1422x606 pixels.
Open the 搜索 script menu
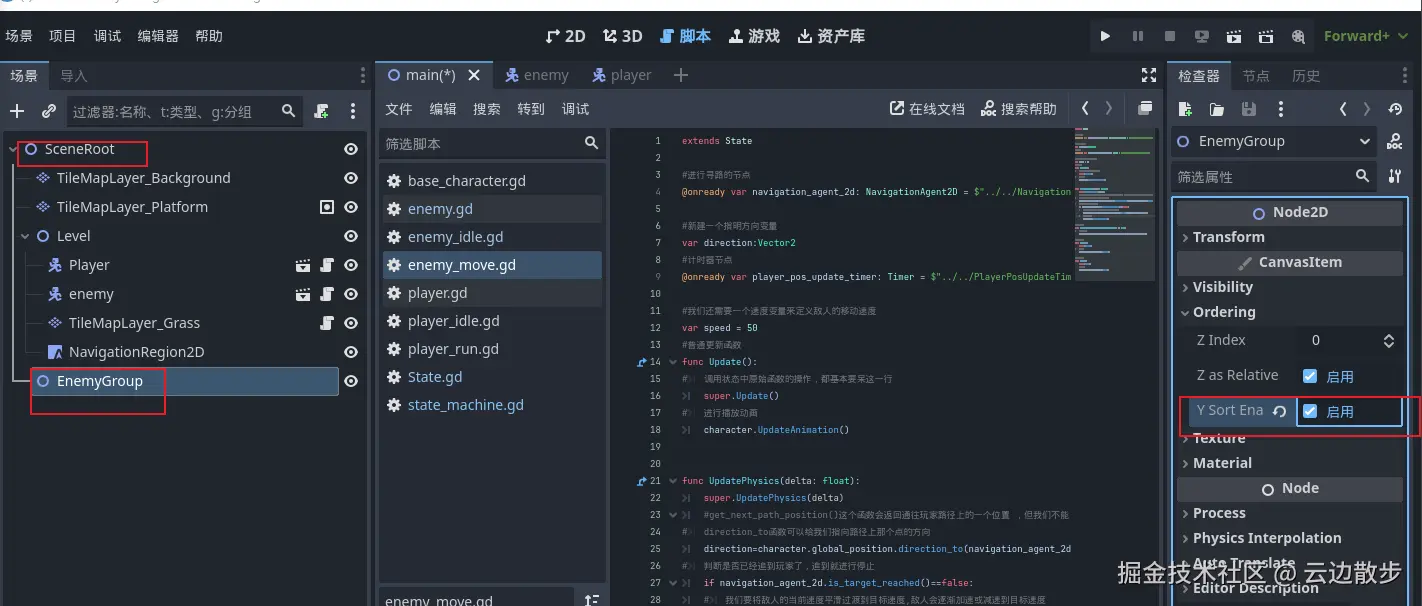(x=487, y=109)
